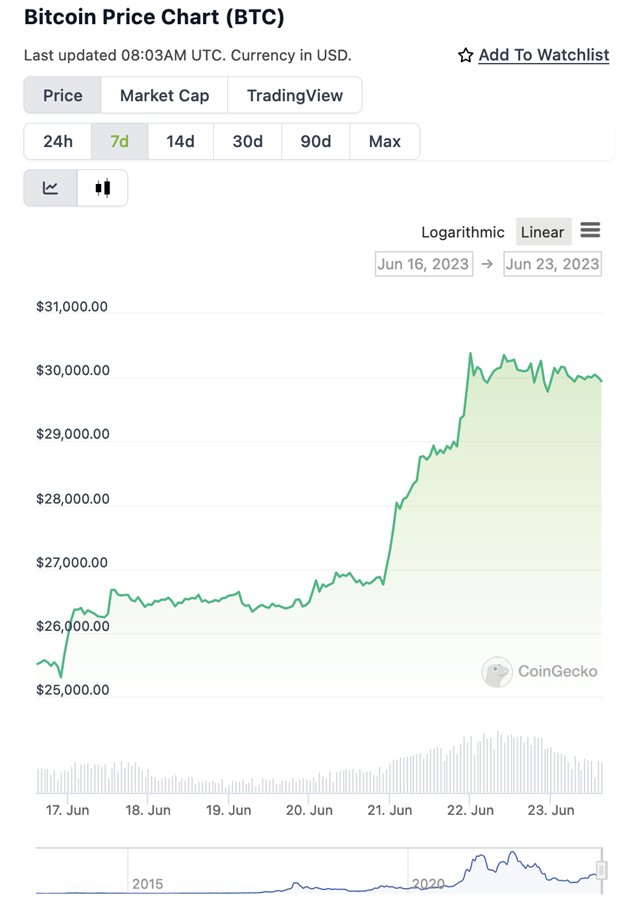Image resolution: width=624 pixels, height=904 pixels.
Task: Show the 90d price range
Action: pos(315,141)
